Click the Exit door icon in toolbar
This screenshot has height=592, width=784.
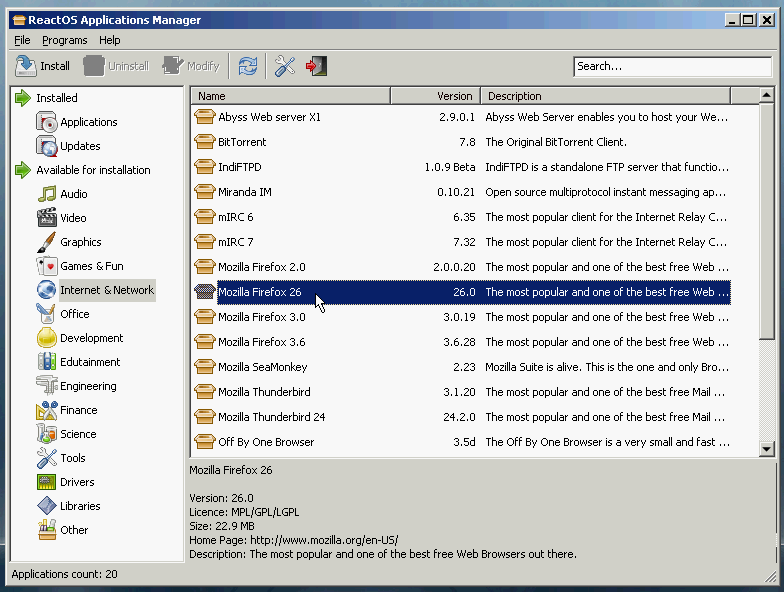(316, 66)
